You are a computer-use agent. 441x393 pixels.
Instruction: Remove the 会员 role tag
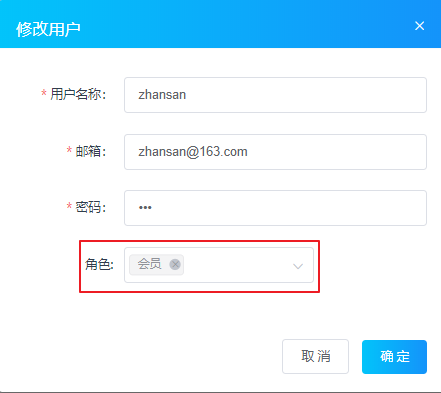[x=175, y=265]
